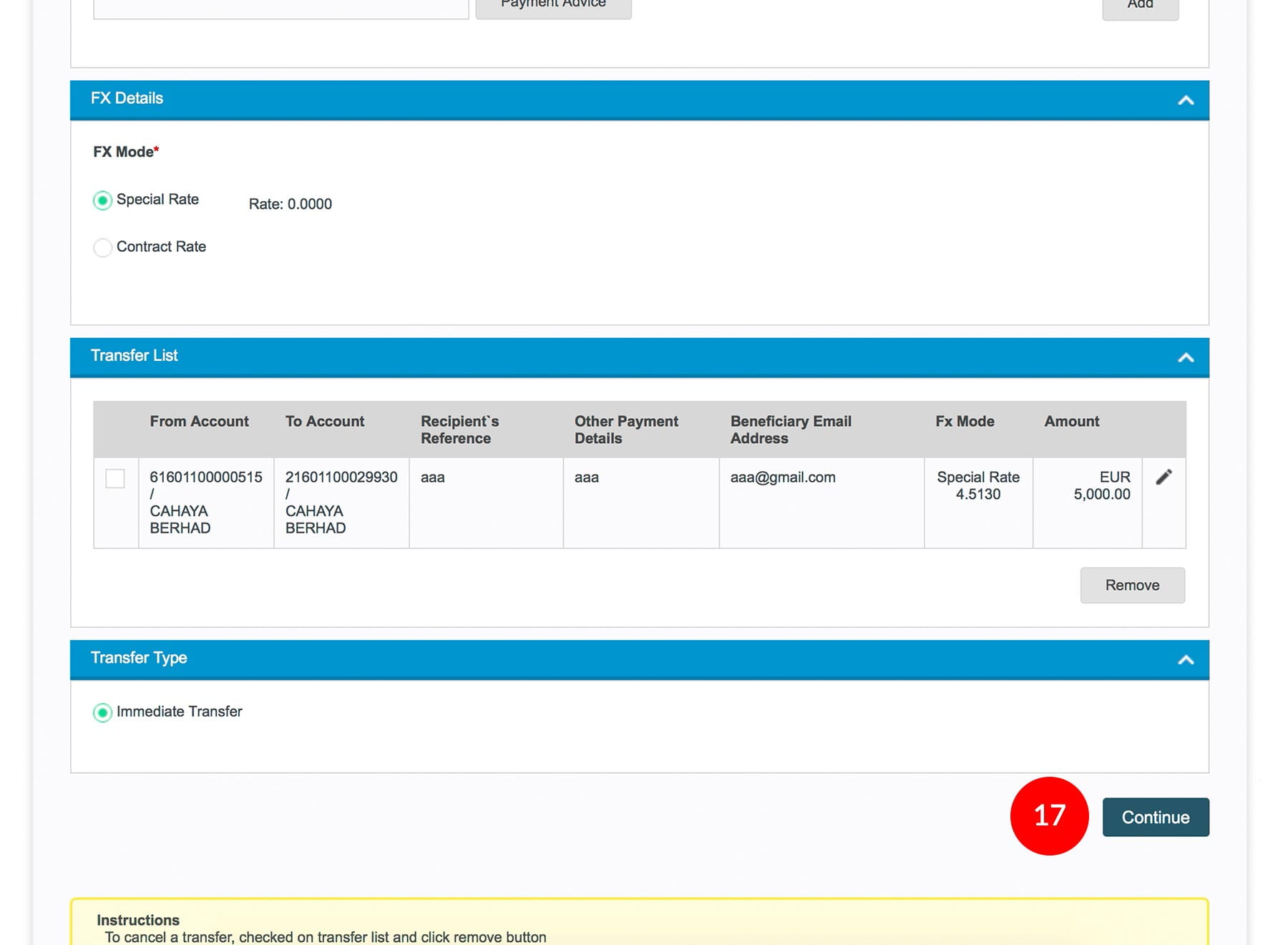This screenshot has height=945, width=1288.
Task: Click the Beneficiary Email Address column header
Action: 791,430
